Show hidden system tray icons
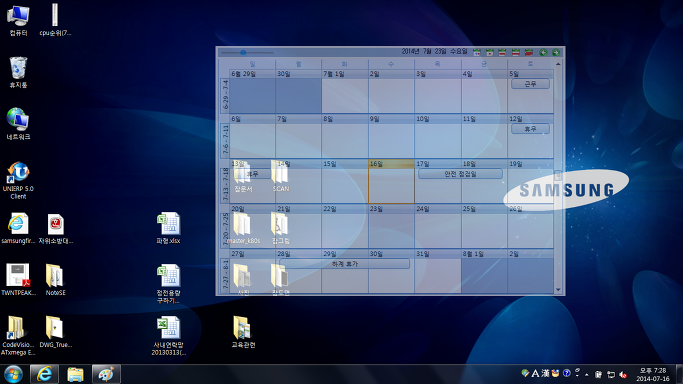683x384 pixels. click(x=587, y=374)
